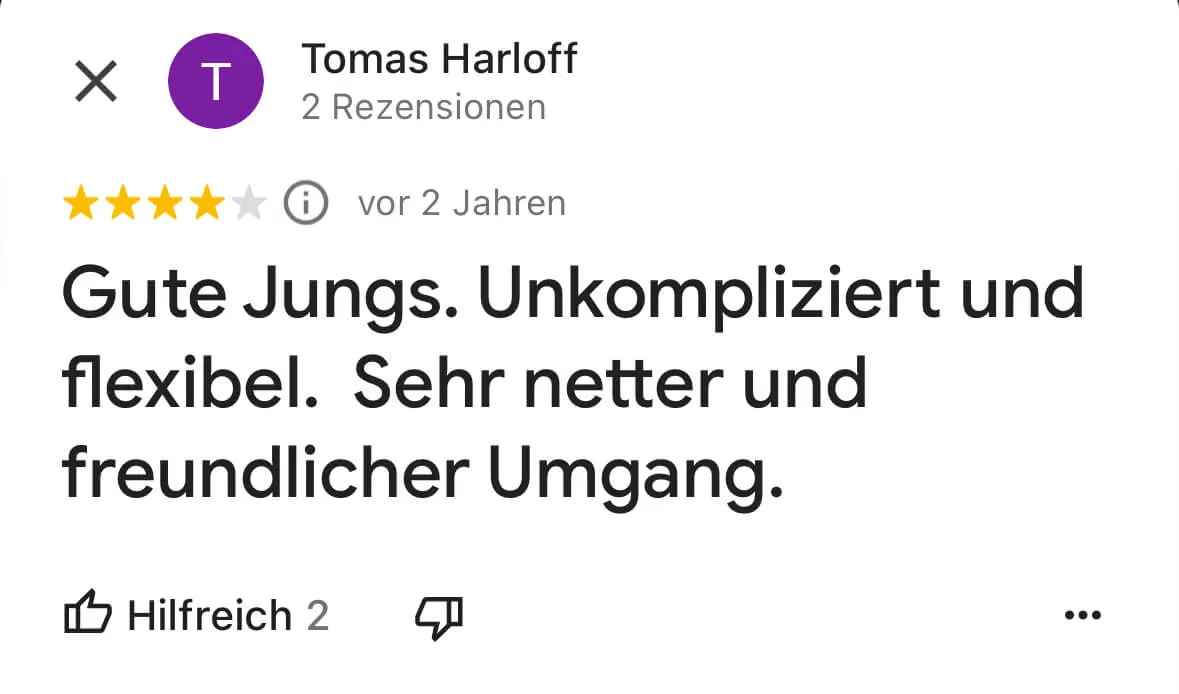View the reviewer's 2 Rezensionen

coord(423,108)
